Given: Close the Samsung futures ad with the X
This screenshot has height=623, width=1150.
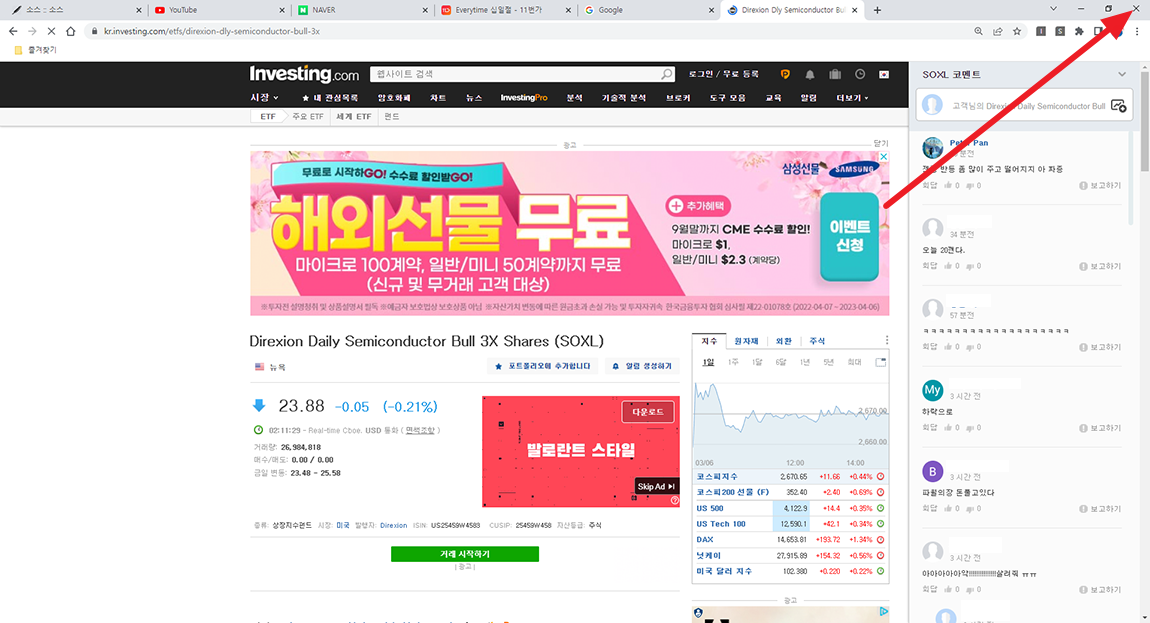Looking at the screenshot, I should [x=884, y=156].
